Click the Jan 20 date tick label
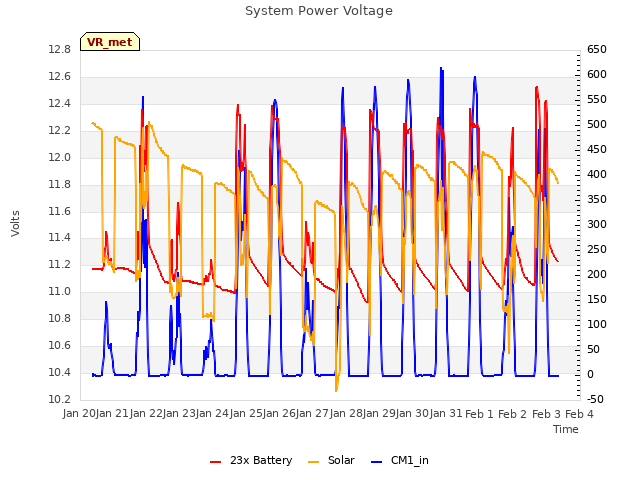640x480 pixels. click(x=79, y=414)
